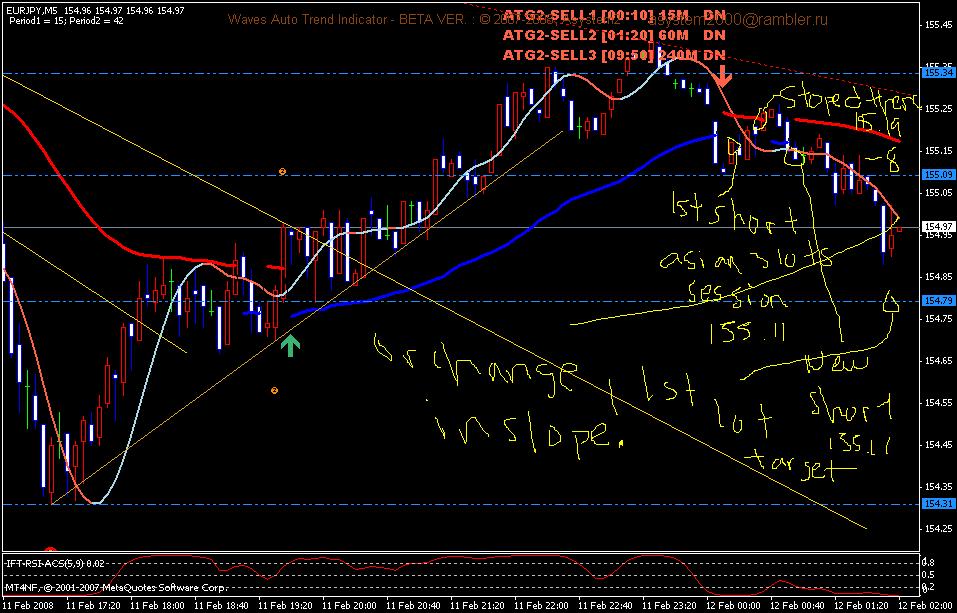Select the 154.79 price level label
Screen dimensions: 957x613
pyautogui.click(x=936, y=300)
